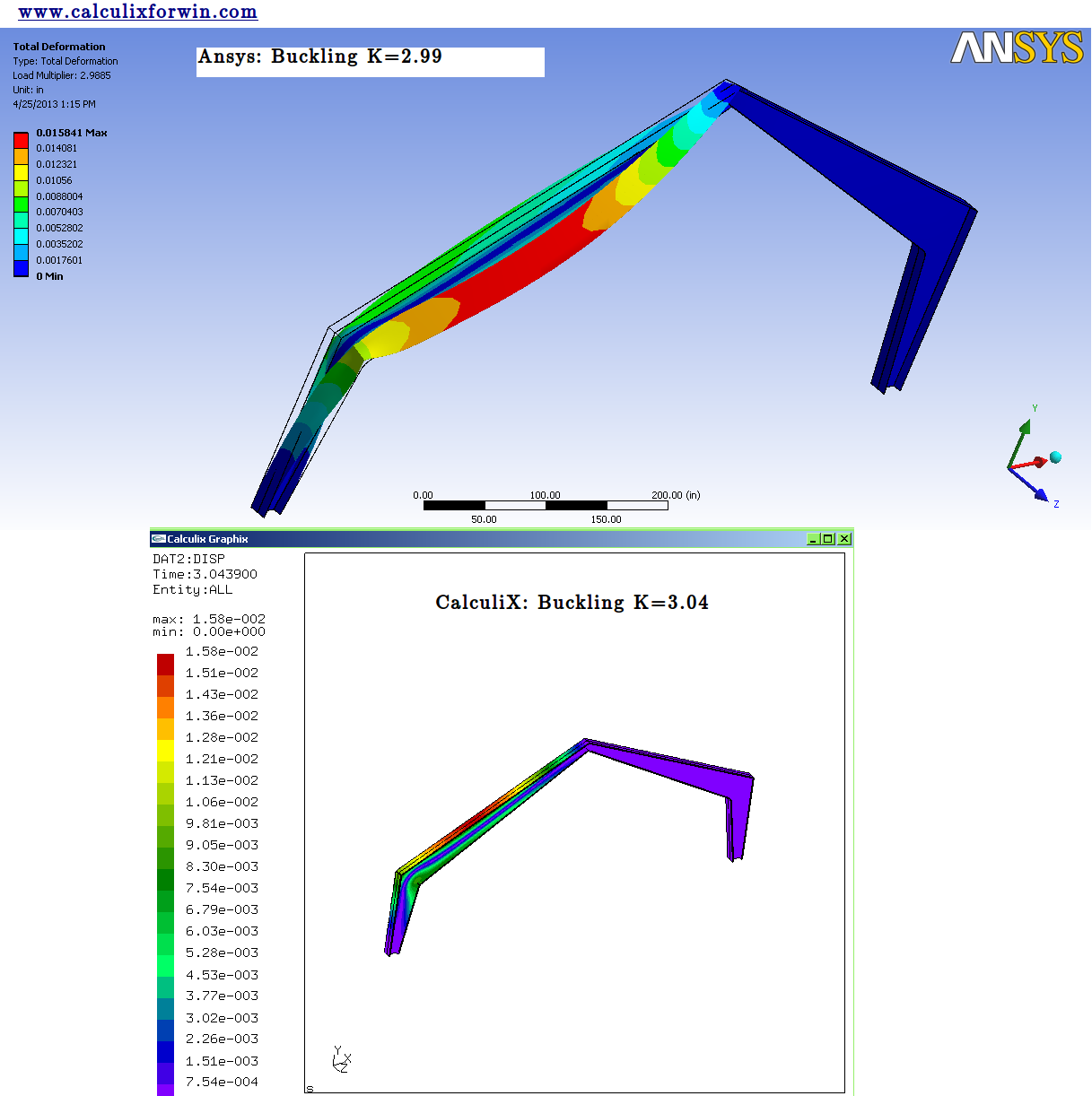Toggle the CalculiX window minimize control
Viewport: 1092px width, 1096px height.
pyautogui.click(x=814, y=538)
